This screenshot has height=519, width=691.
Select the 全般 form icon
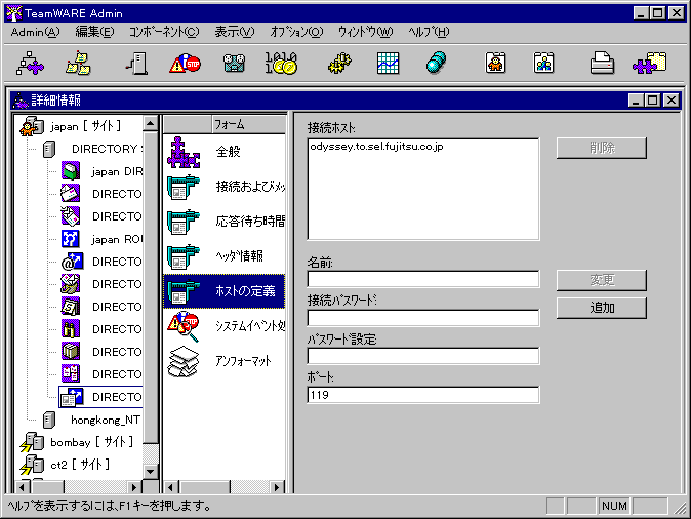pyautogui.click(x=183, y=152)
